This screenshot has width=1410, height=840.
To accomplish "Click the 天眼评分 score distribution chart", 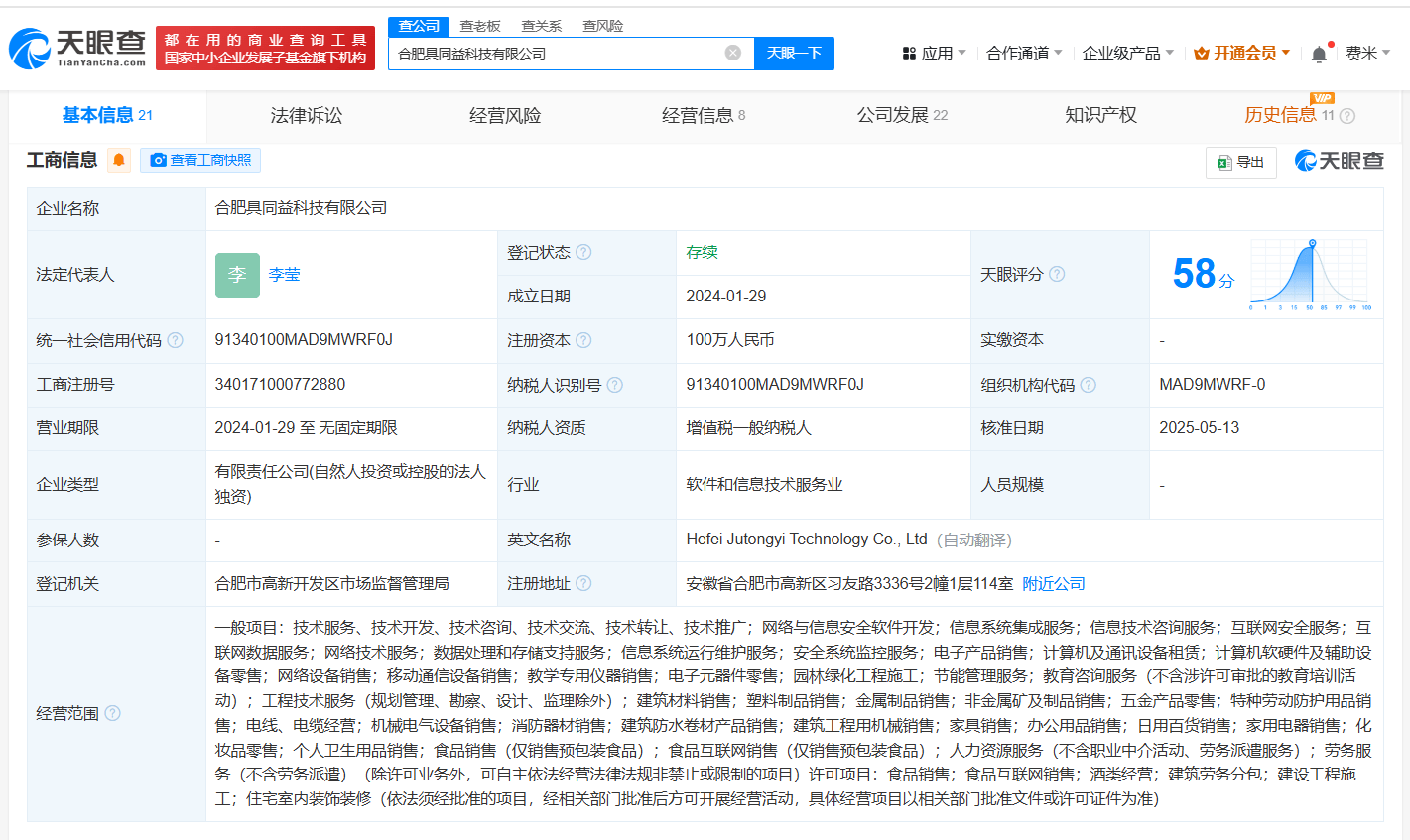I will [1311, 275].
